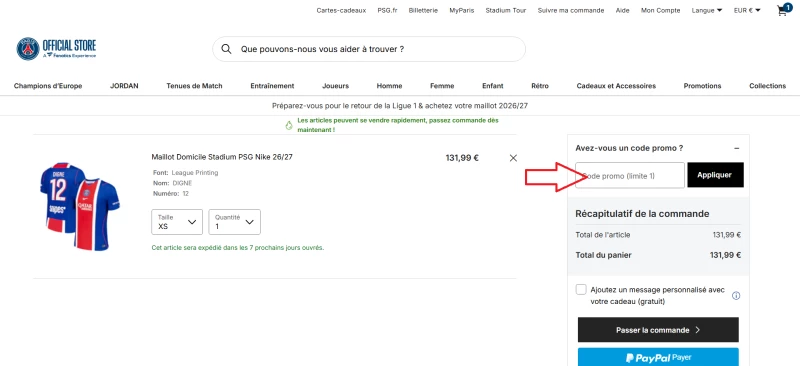Screen dimensions: 800x366
Task: Click the 7-day shipping notice text
Action: pyautogui.click(x=238, y=248)
